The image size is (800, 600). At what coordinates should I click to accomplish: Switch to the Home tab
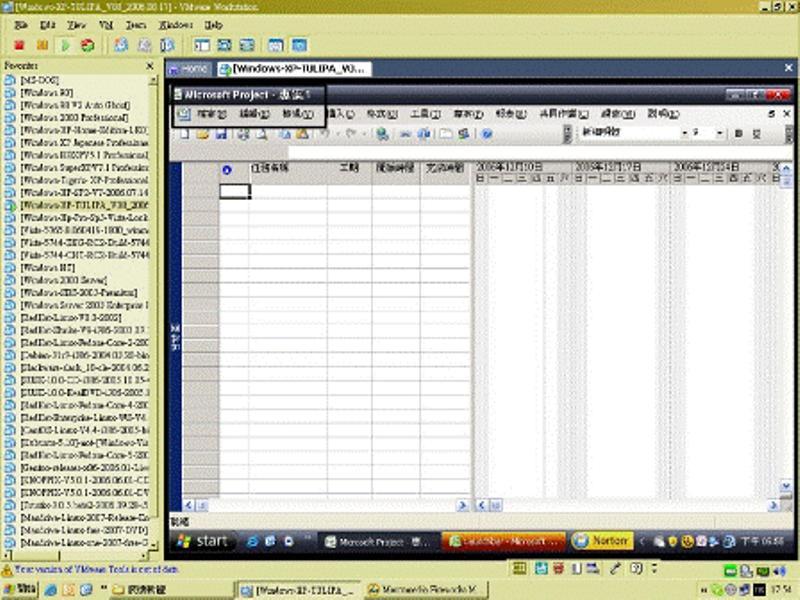(189, 69)
